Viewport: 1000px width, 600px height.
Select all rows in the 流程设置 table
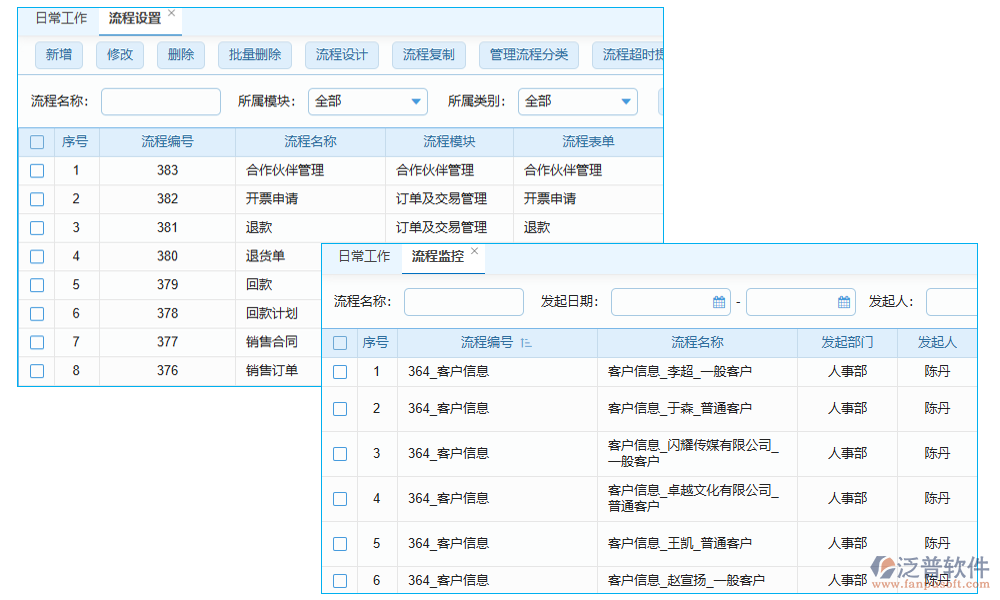point(36,142)
